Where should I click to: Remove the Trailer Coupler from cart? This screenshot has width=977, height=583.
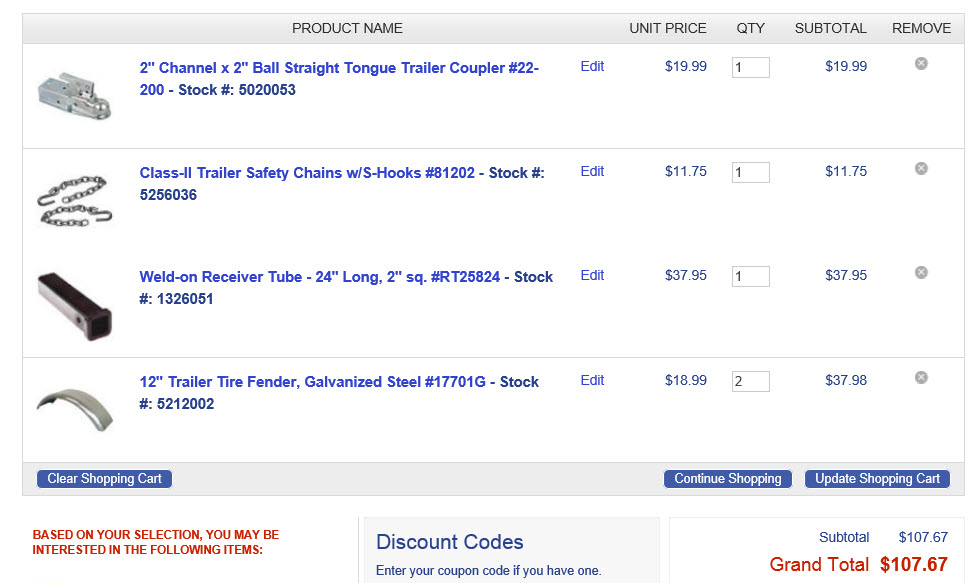tap(921, 64)
